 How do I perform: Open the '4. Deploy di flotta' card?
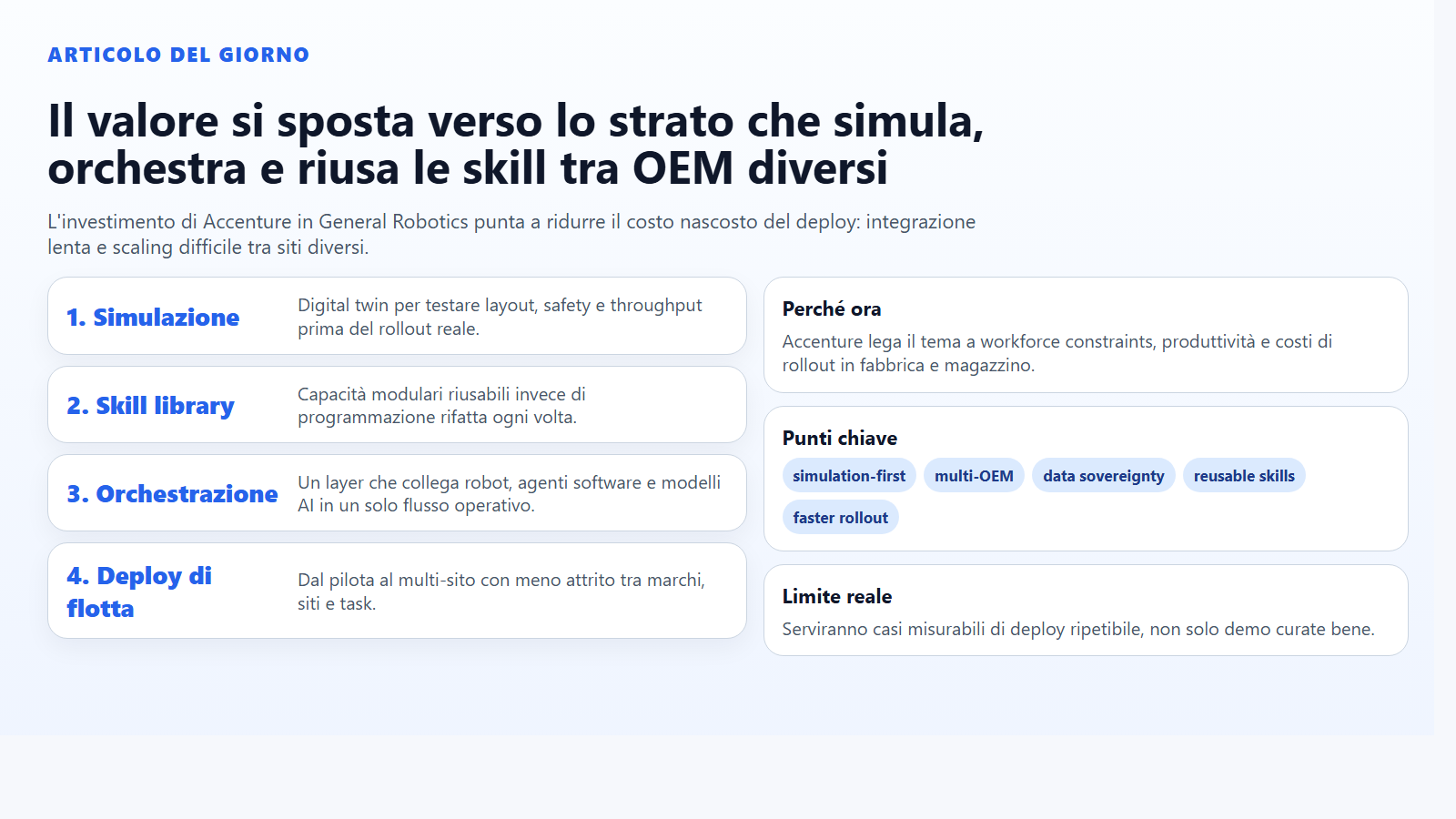[396, 590]
